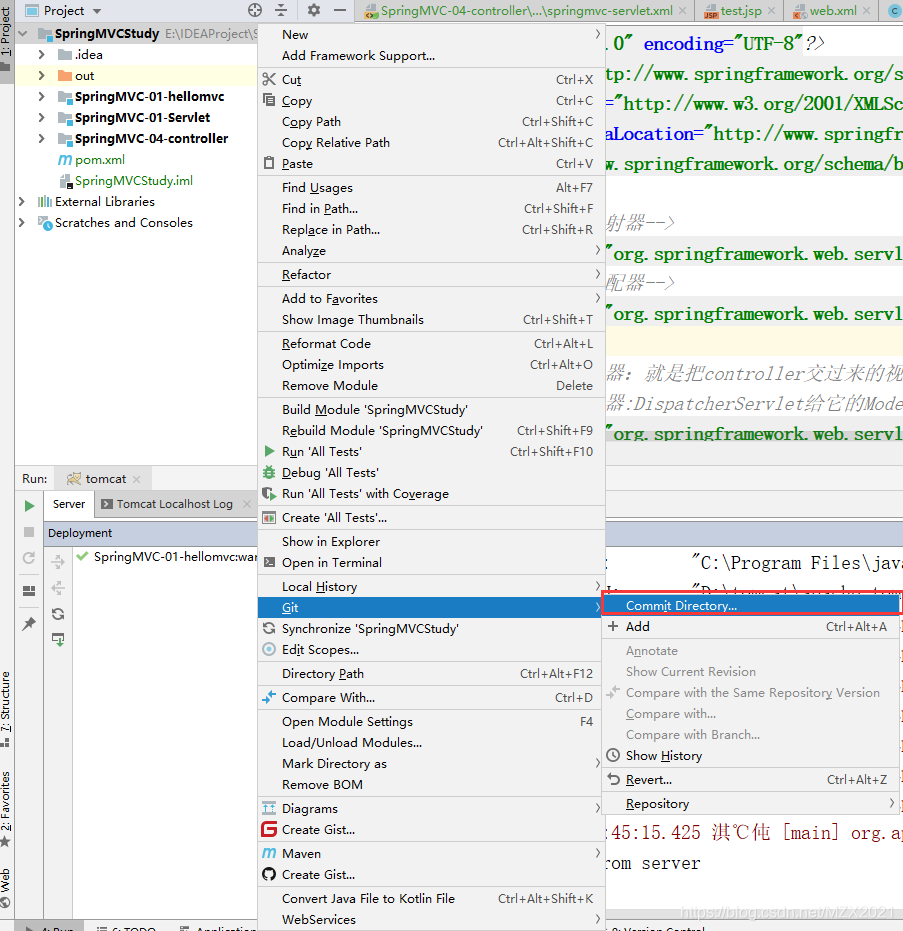Click the Debug bug icon
The width and height of the screenshot is (903, 931).
point(269,472)
